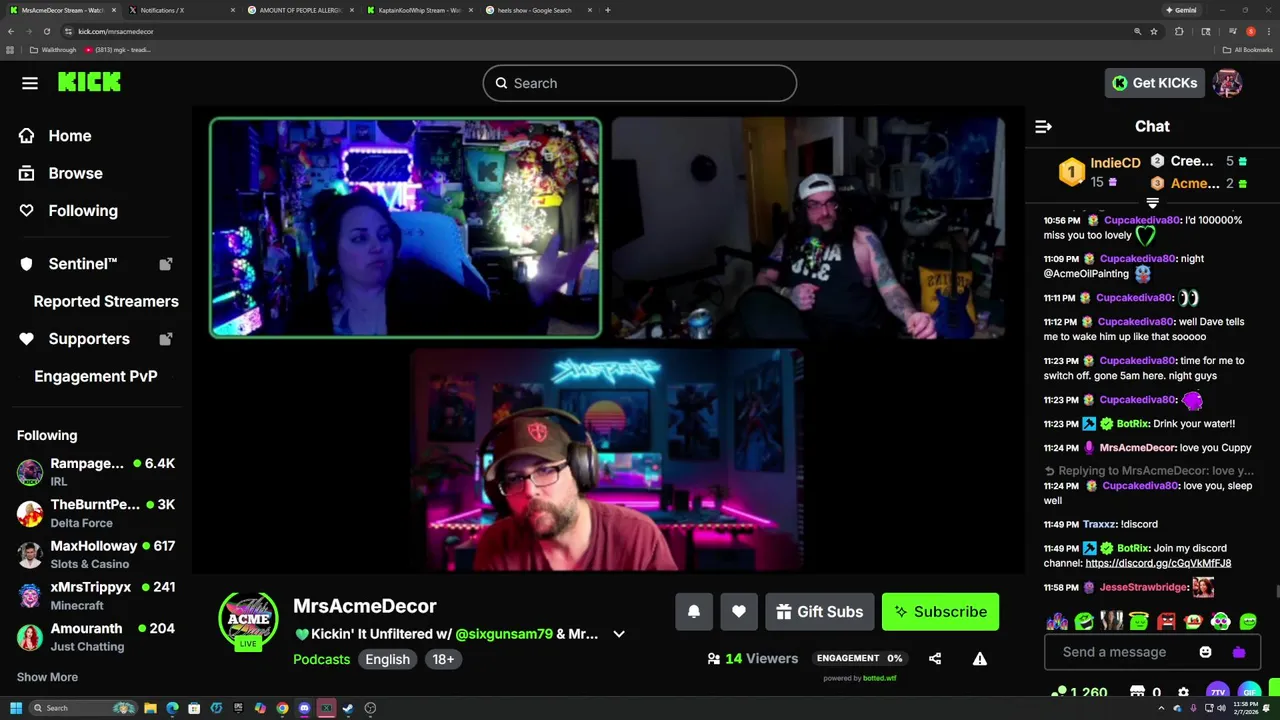Select the bottom headphones man video panel

(606, 460)
